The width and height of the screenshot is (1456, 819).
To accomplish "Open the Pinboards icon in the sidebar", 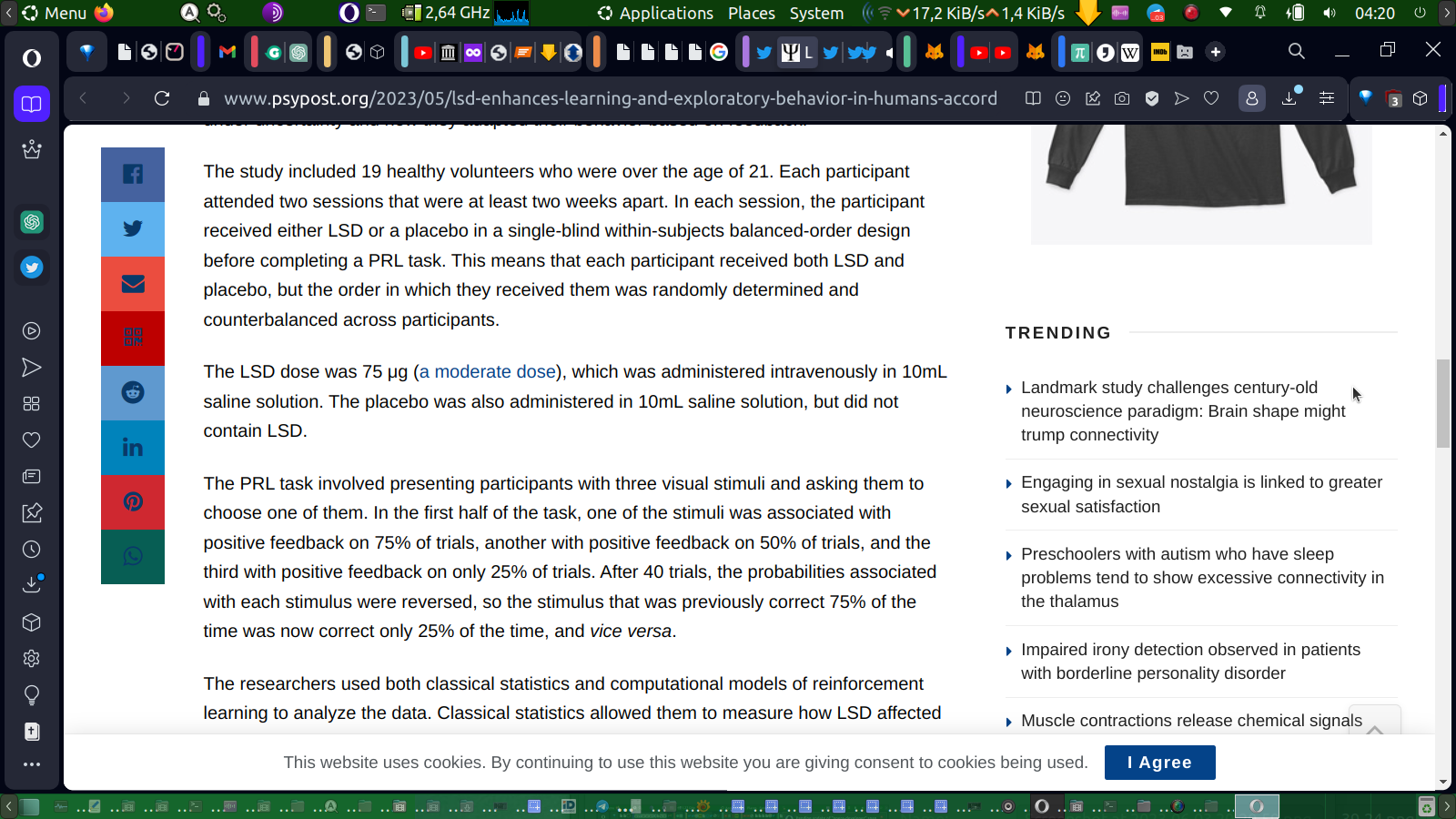I will tap(32, 513).
